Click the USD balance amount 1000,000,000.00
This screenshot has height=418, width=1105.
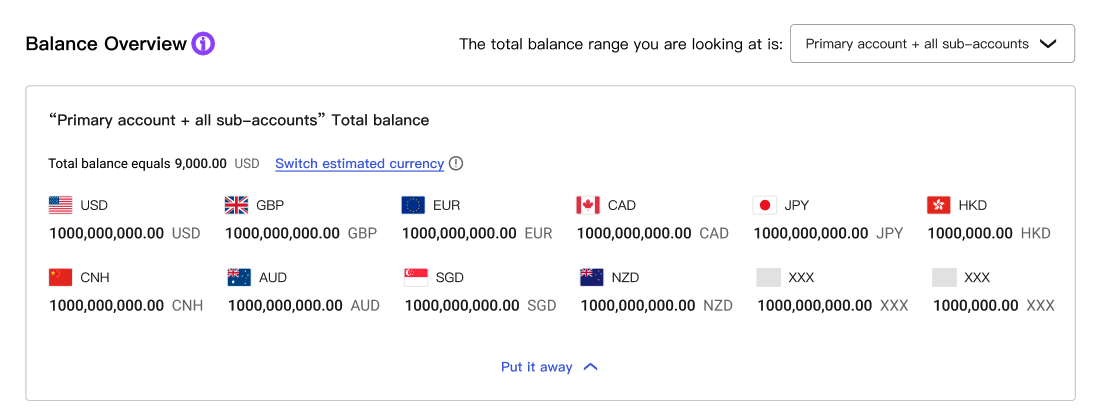(x=106, y=233)
